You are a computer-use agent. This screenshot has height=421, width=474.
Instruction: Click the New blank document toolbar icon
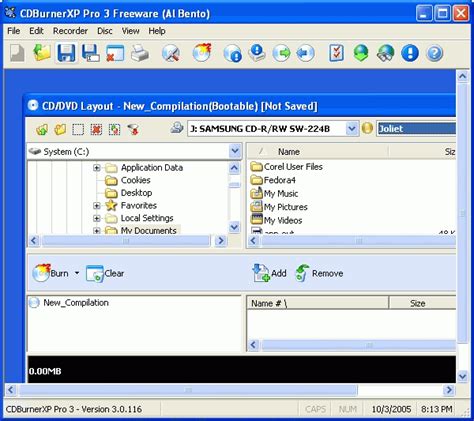tap(17, 53)
